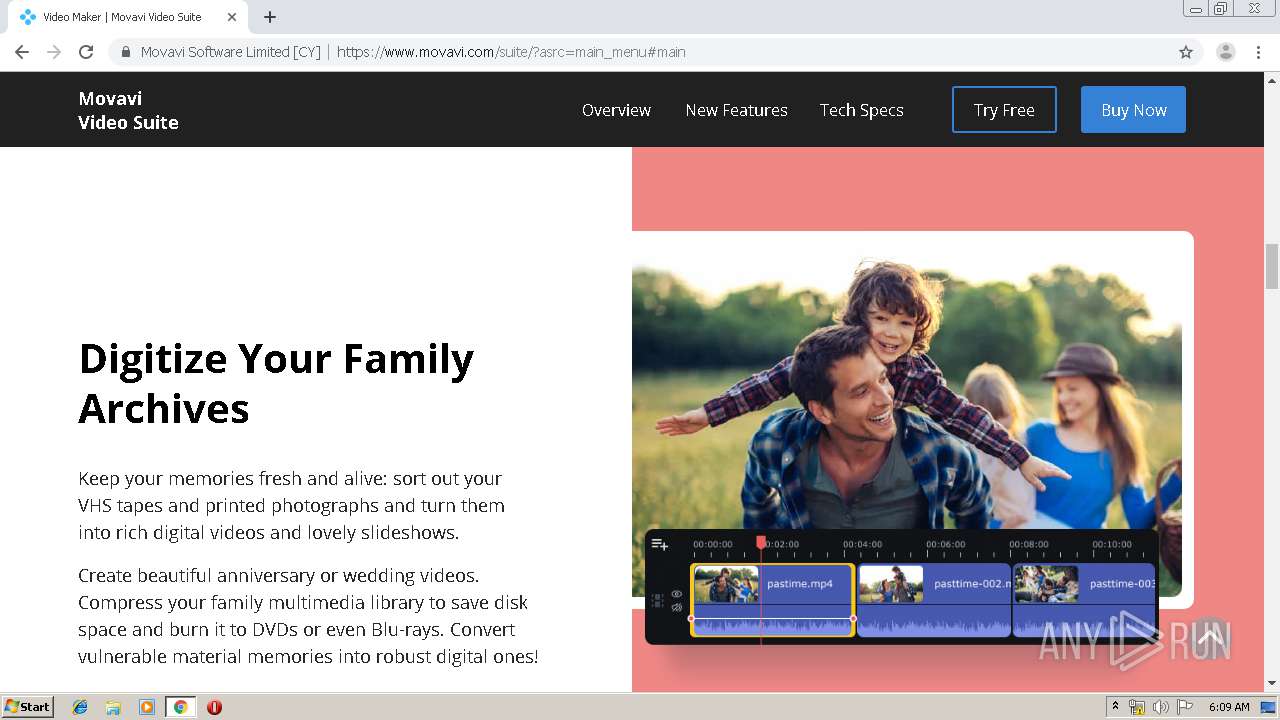Select the pasttime-002 clip
The image size is (1280, 720).
[934, 599]
